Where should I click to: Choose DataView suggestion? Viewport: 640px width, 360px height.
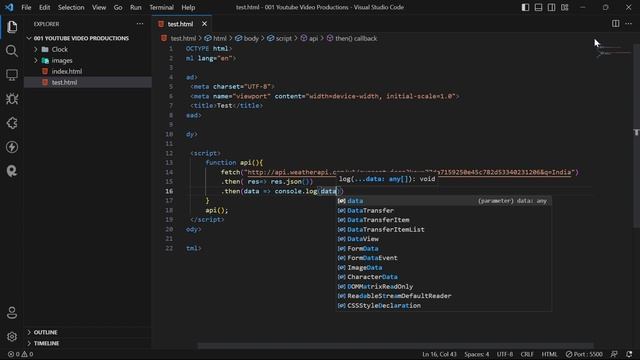coord(444,239)
